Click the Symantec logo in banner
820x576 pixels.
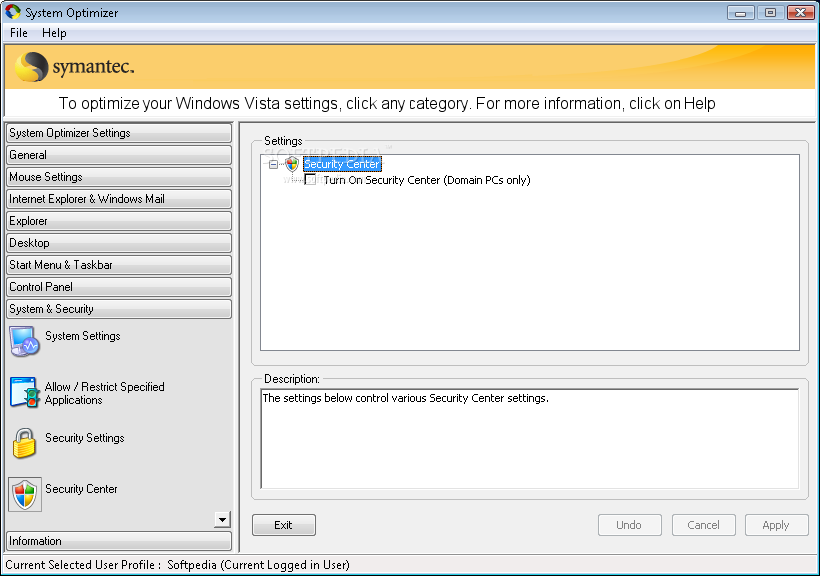click(74, 66)
